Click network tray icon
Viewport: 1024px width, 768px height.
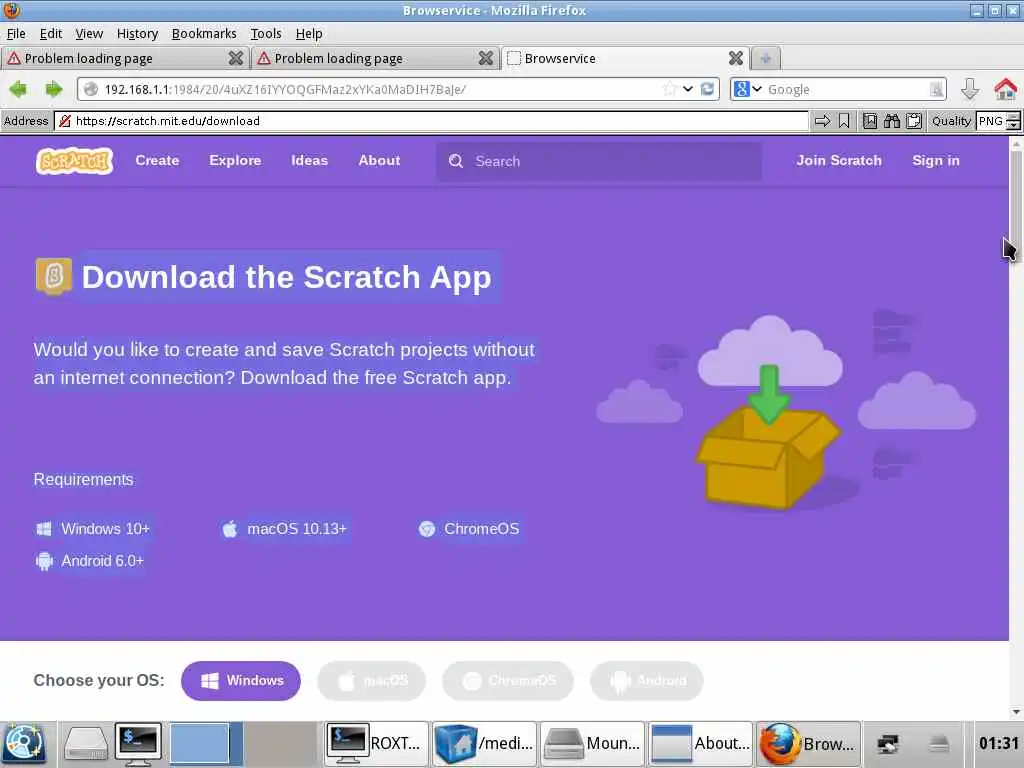(x=888, y=744)
